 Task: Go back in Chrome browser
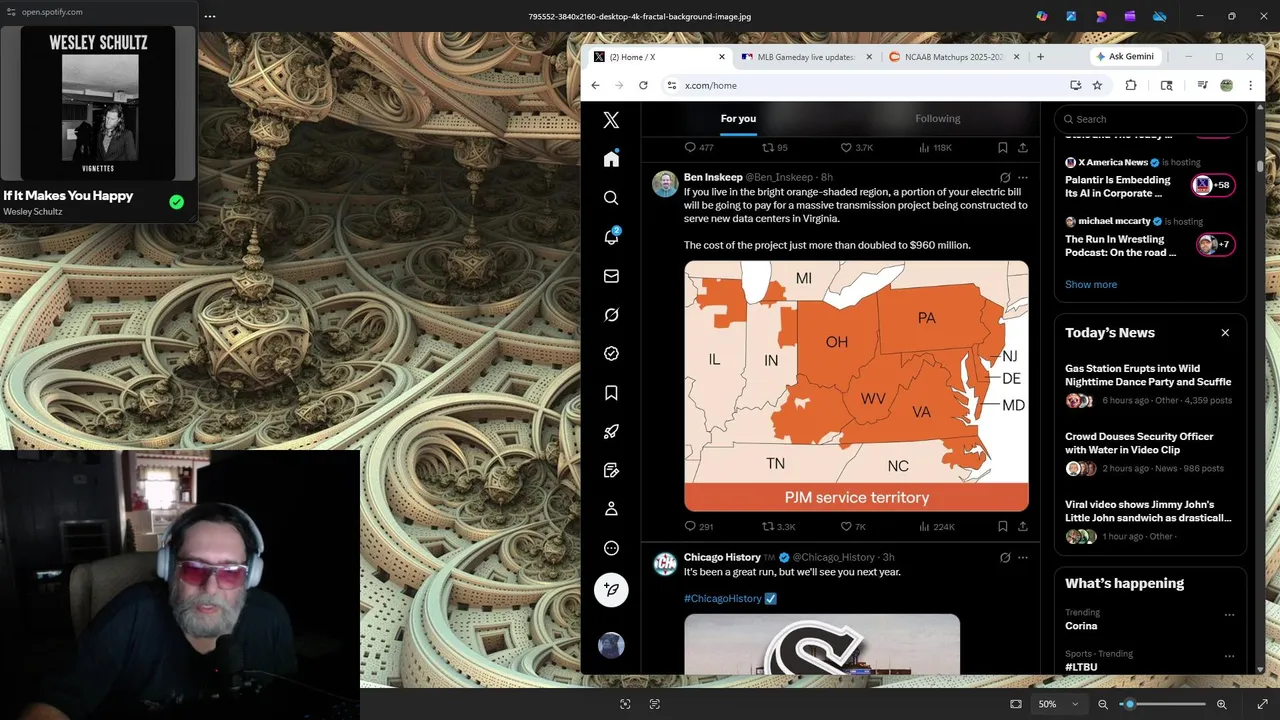(x=595, y=85)
